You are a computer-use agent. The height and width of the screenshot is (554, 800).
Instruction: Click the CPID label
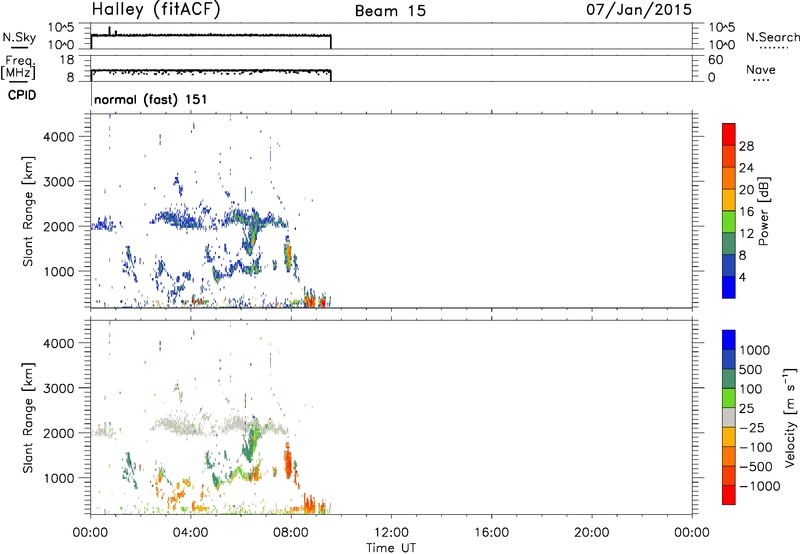pyautogui.click(x=22, y=95)
